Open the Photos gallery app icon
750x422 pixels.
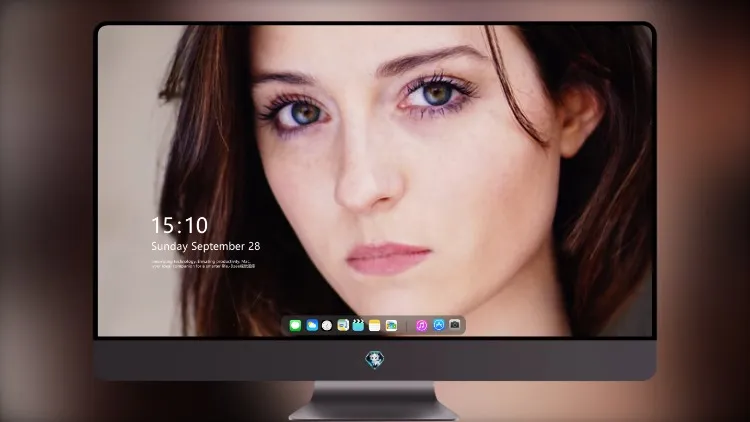tap(391, 325)
